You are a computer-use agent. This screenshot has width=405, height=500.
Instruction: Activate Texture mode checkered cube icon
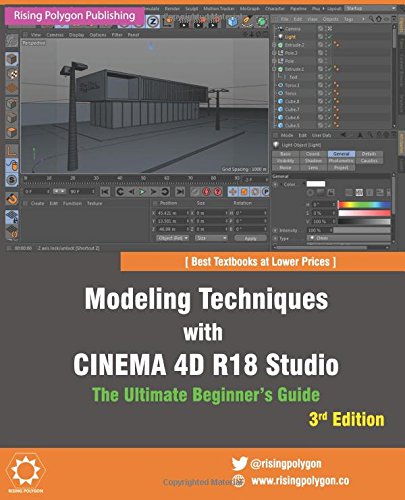coord(12,74)
